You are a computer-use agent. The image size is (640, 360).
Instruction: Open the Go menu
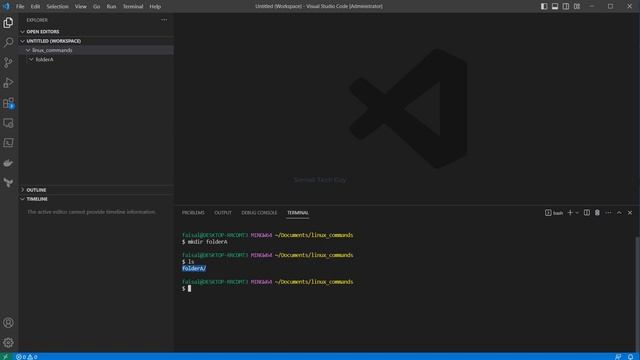(96, 6)
